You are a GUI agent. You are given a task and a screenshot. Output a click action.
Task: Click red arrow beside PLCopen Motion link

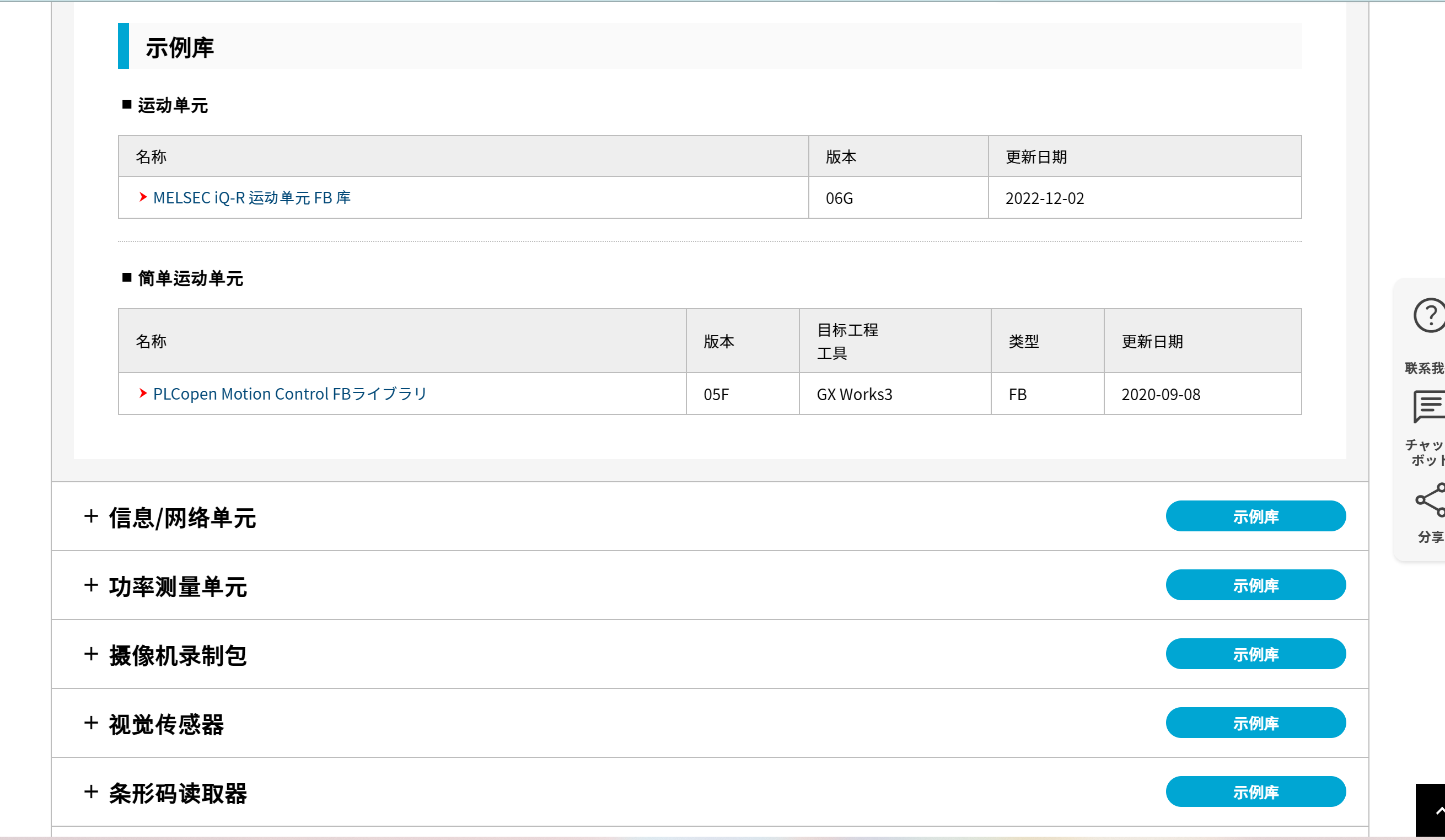143,394
